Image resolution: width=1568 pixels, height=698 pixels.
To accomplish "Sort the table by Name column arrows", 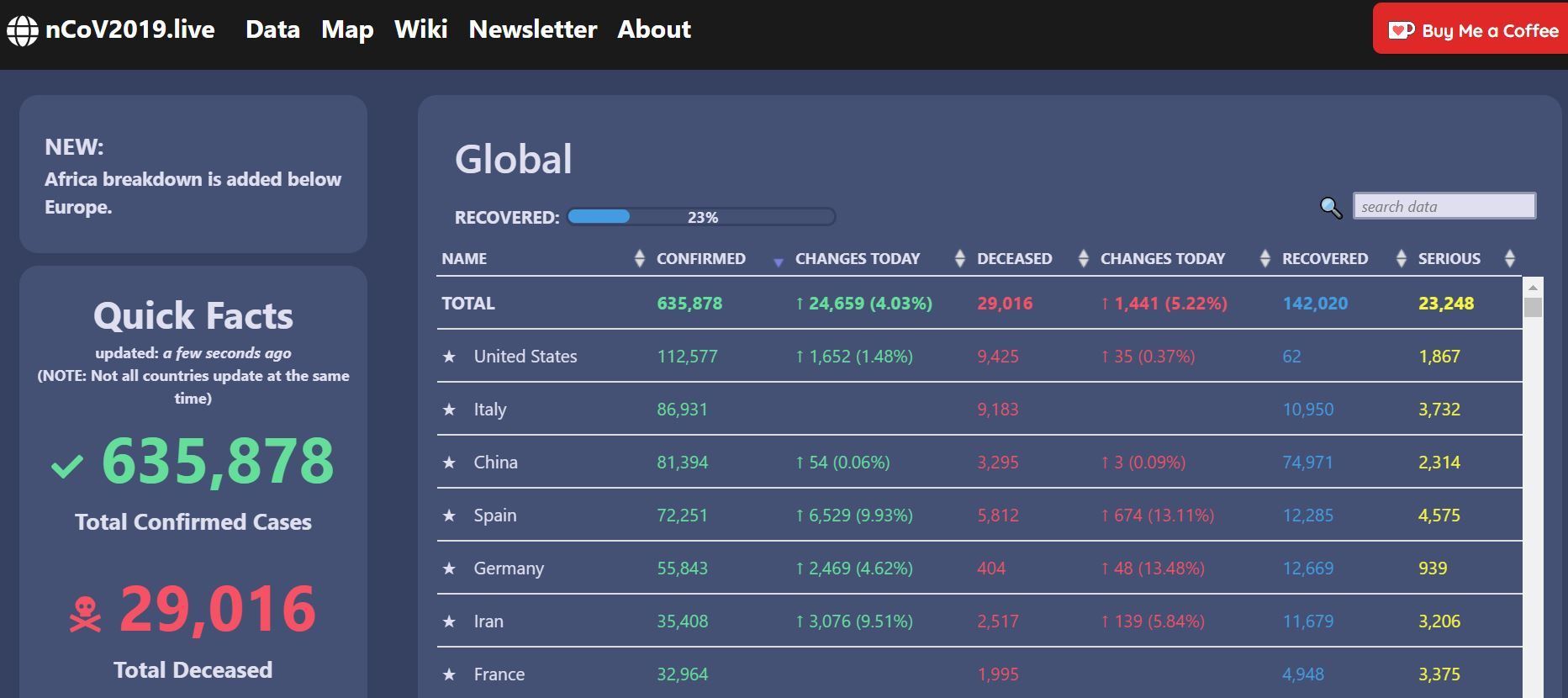I will (x=639, y=259).
